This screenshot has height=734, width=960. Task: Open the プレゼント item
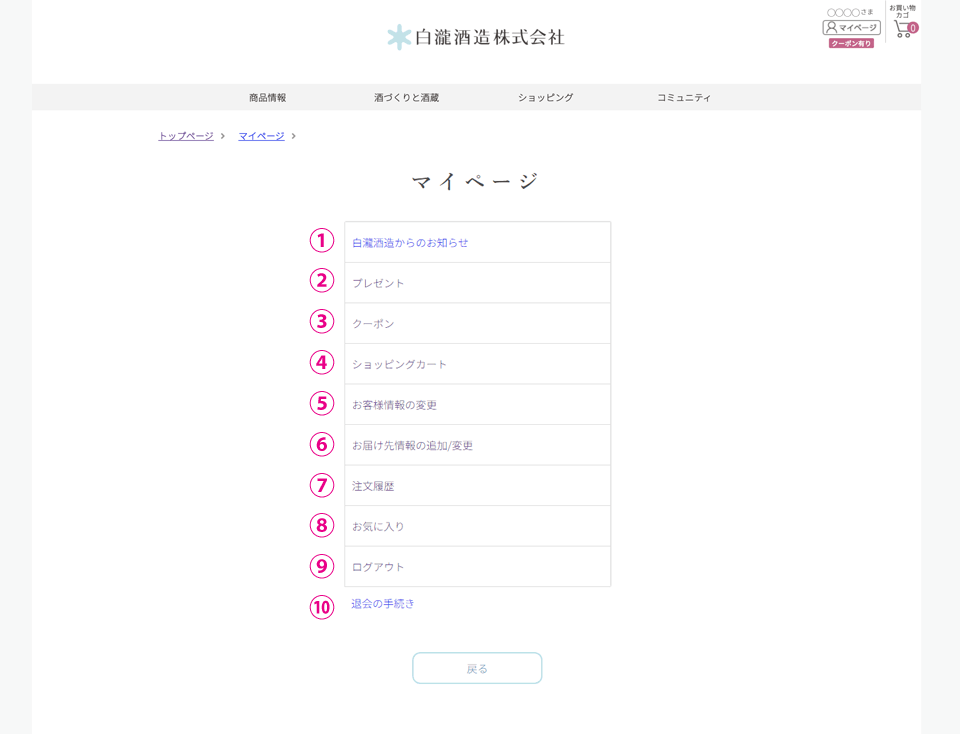(x=478, y=283)
